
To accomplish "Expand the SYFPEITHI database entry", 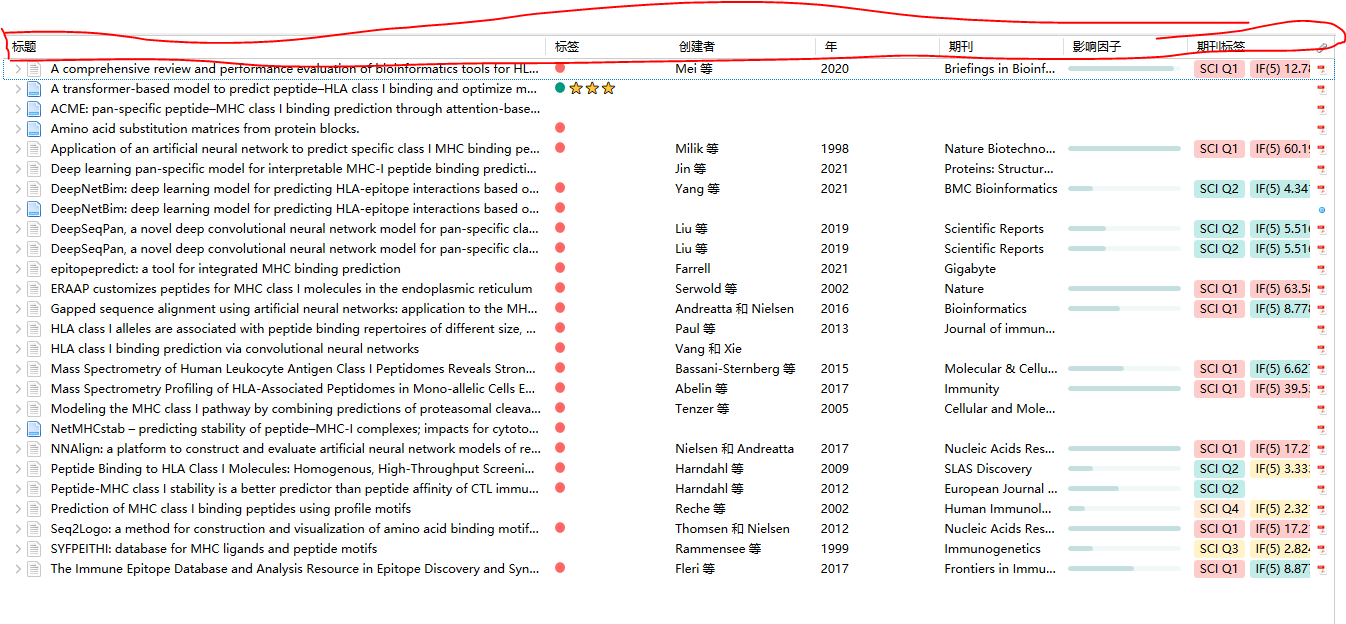I will [x=18, y=548].
